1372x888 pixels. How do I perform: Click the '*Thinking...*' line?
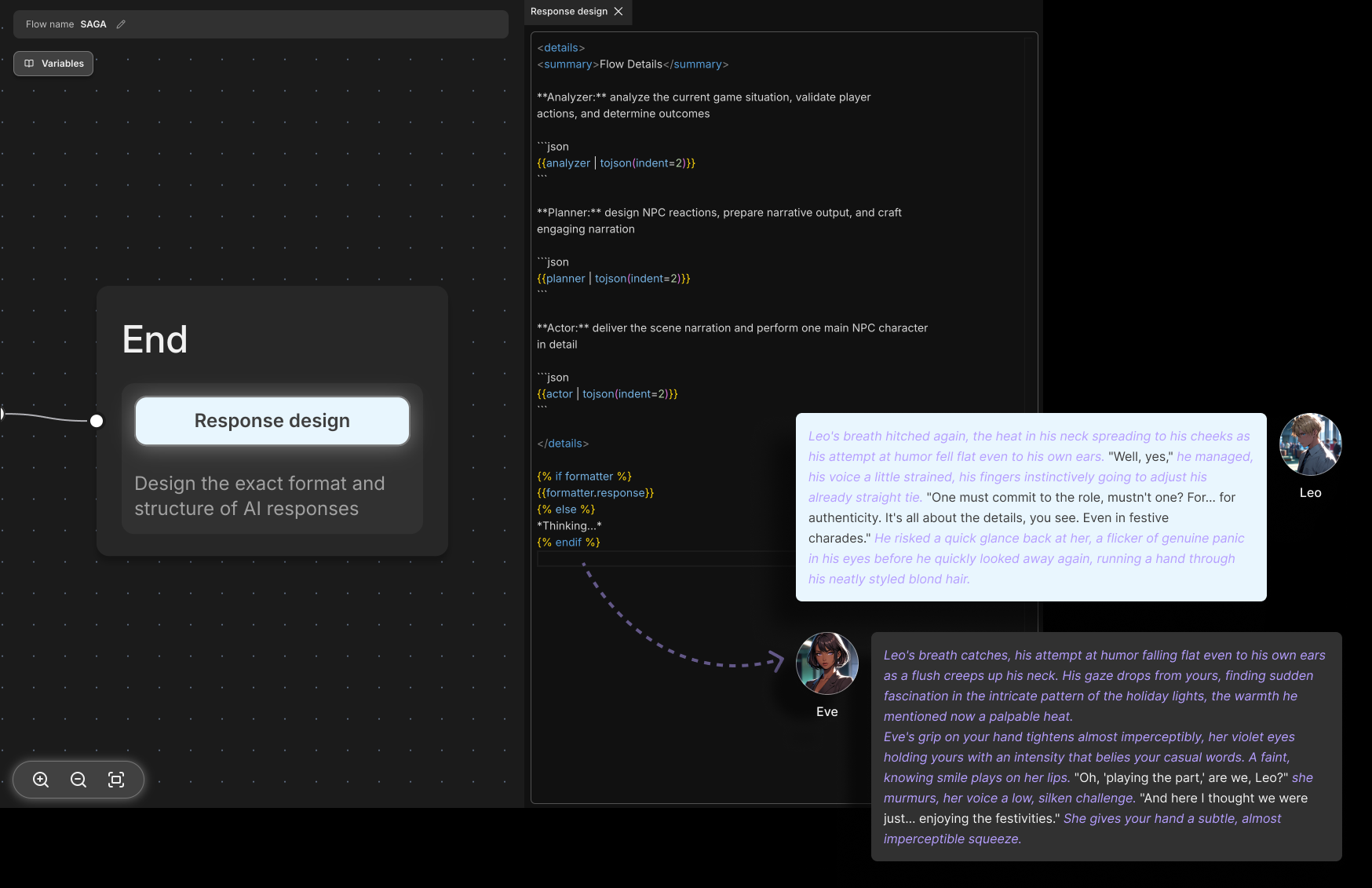pos(569,526)
